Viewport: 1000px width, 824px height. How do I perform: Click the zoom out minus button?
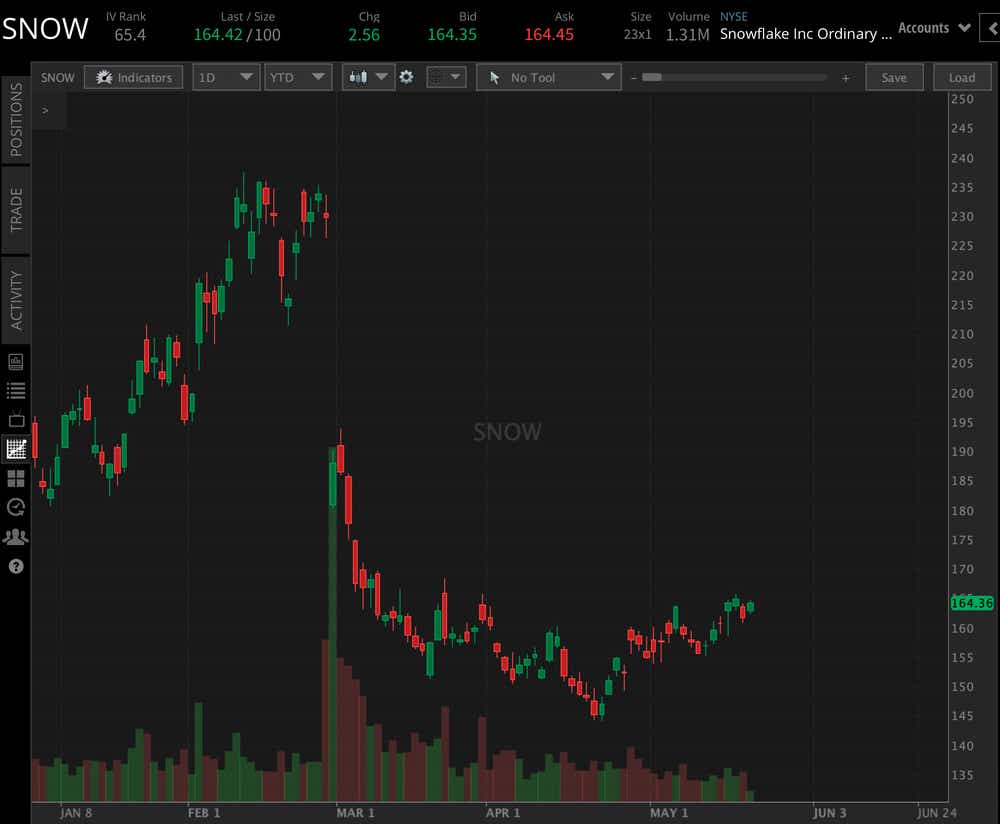point(633,78)
